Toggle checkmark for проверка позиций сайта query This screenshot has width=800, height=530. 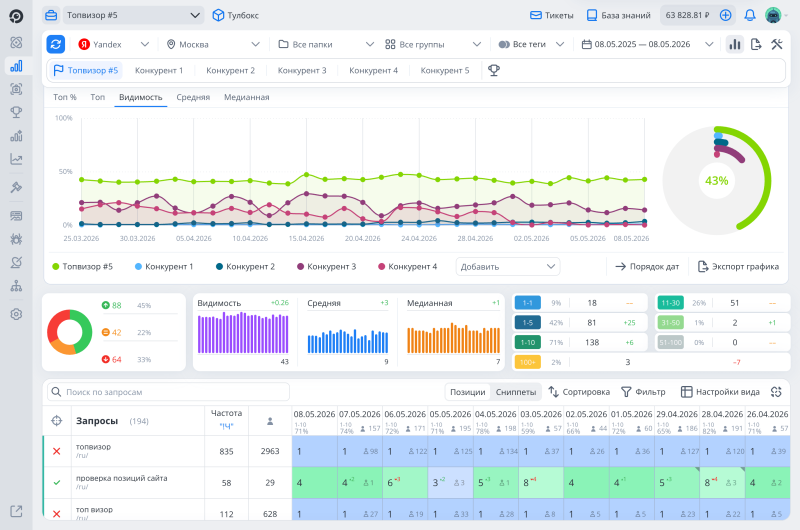click(x=57, y=483)
